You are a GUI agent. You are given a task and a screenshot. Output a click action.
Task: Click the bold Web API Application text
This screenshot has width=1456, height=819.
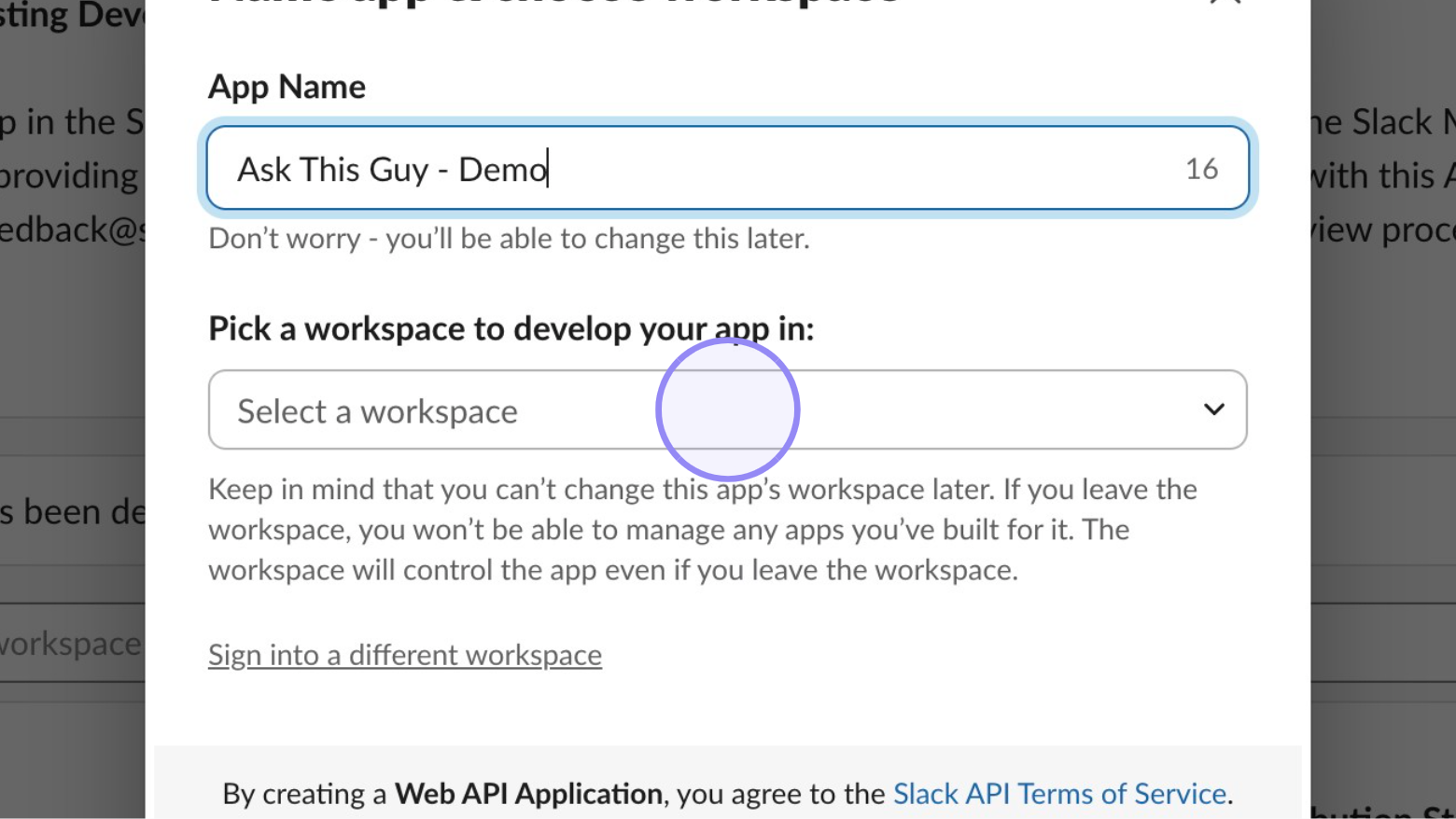(528, 794)
